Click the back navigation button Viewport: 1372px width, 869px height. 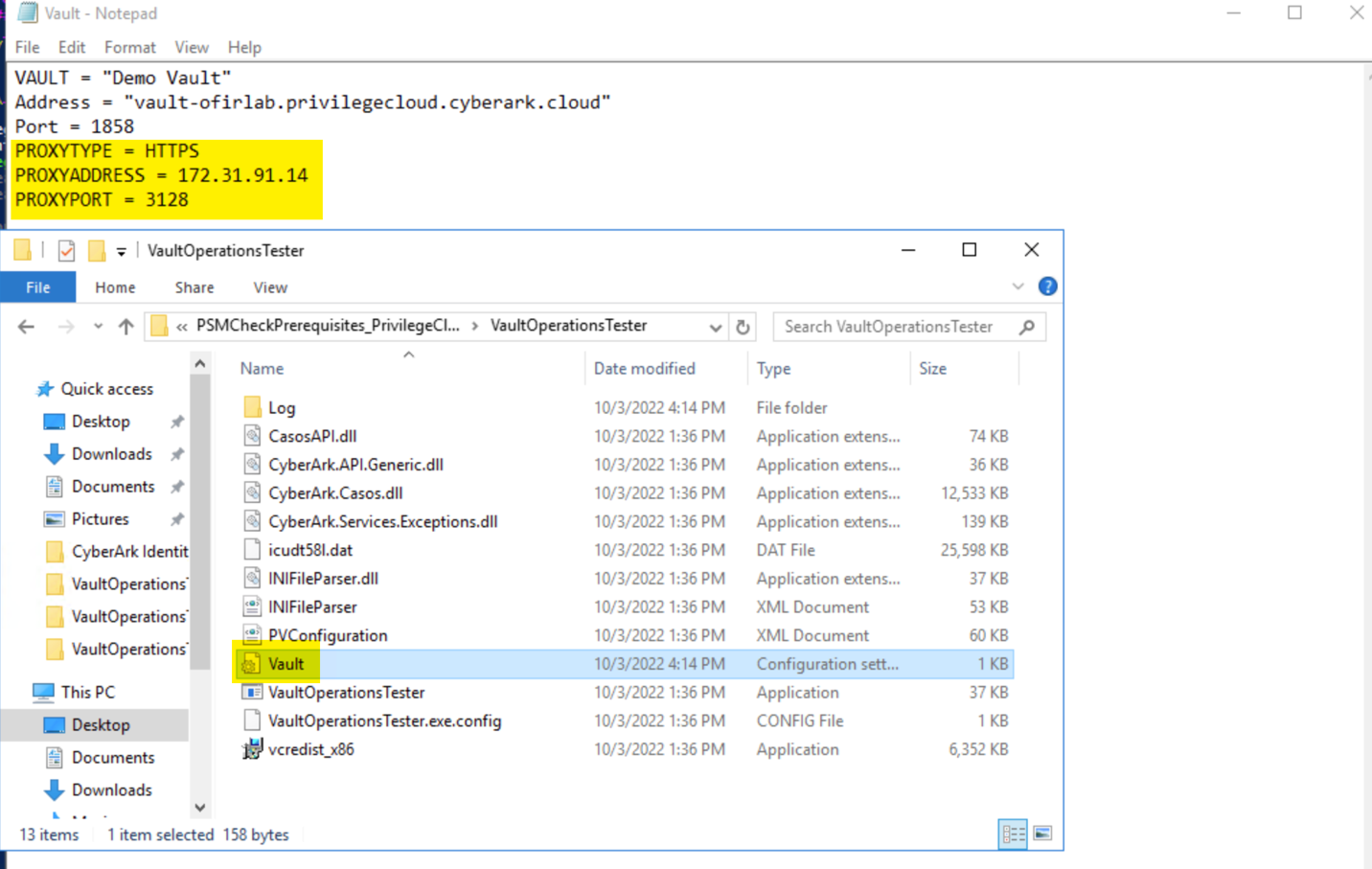26,326
